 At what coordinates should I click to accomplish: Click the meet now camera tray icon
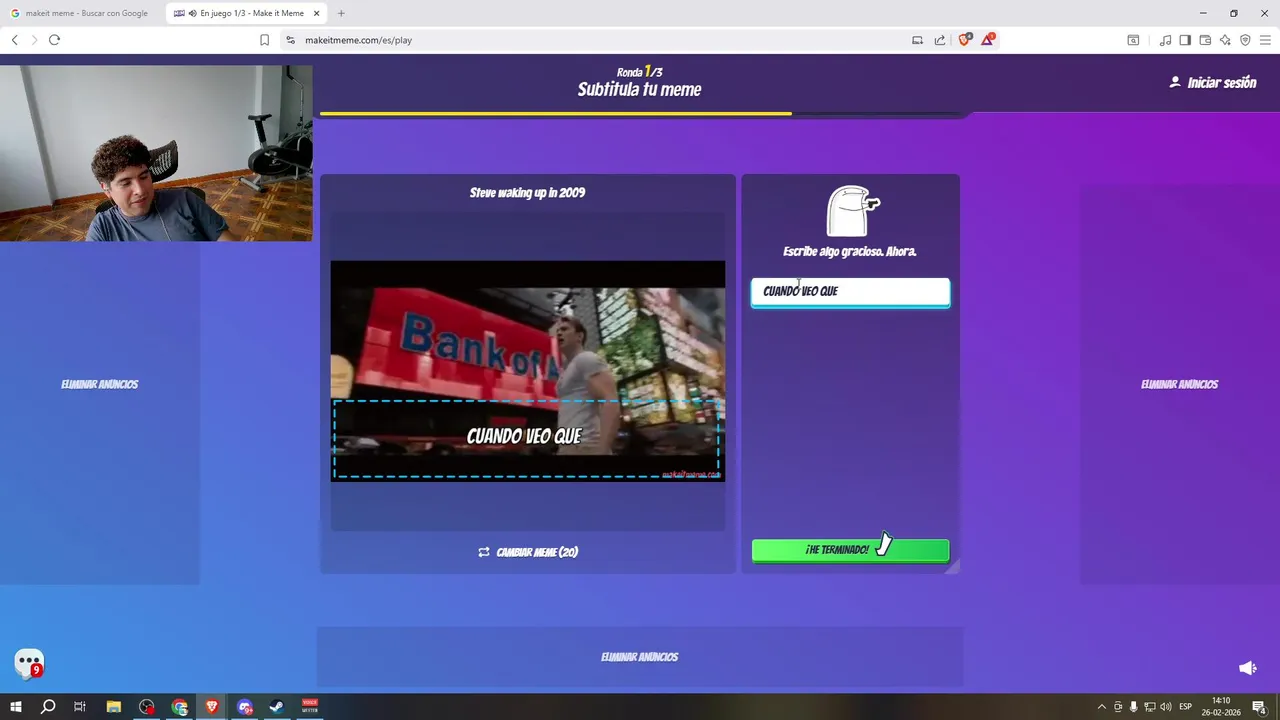point(1118,707)
